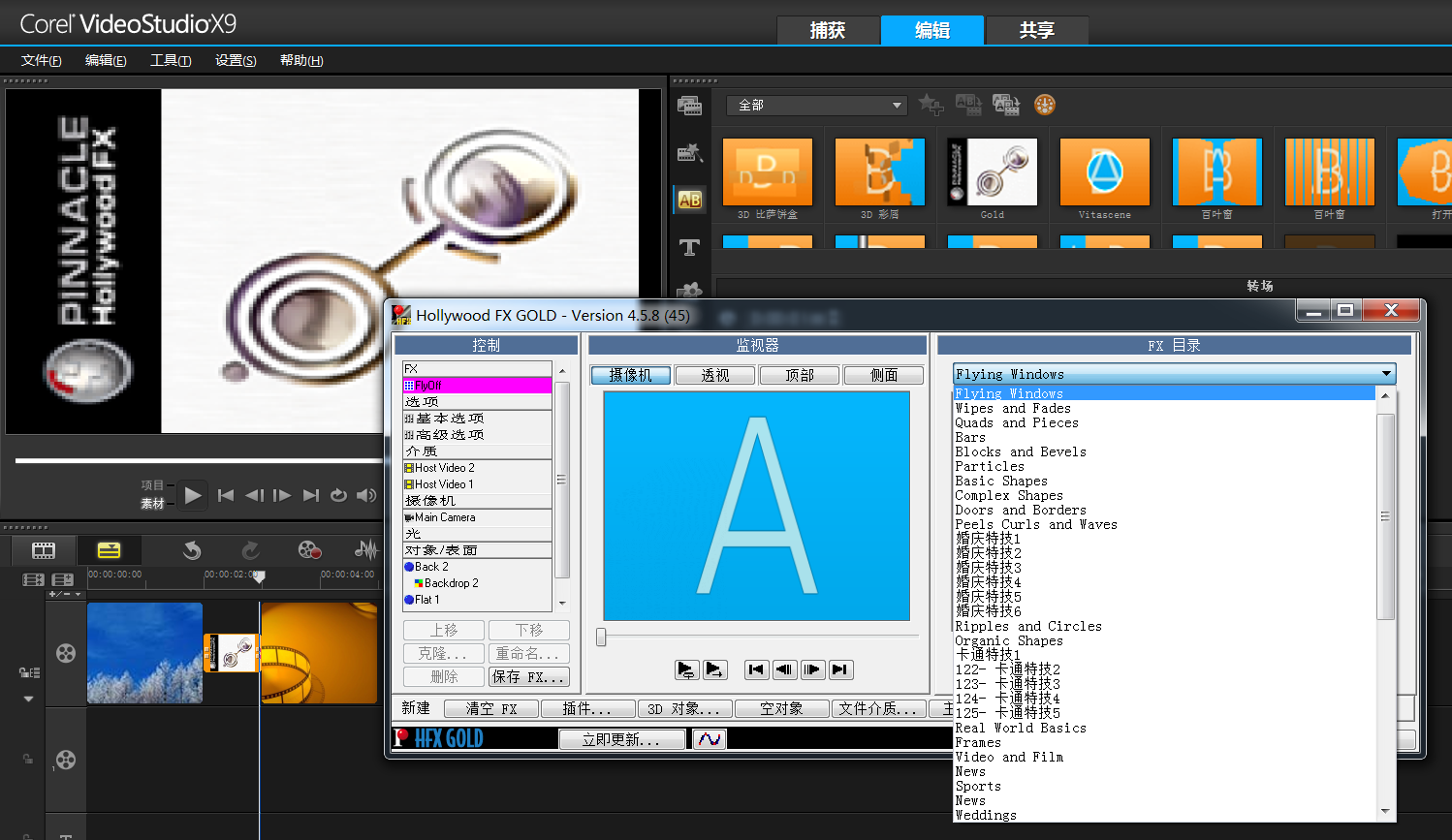Open the preview volume speaker control
1452x840 pixels.
[x=366, y=495]
